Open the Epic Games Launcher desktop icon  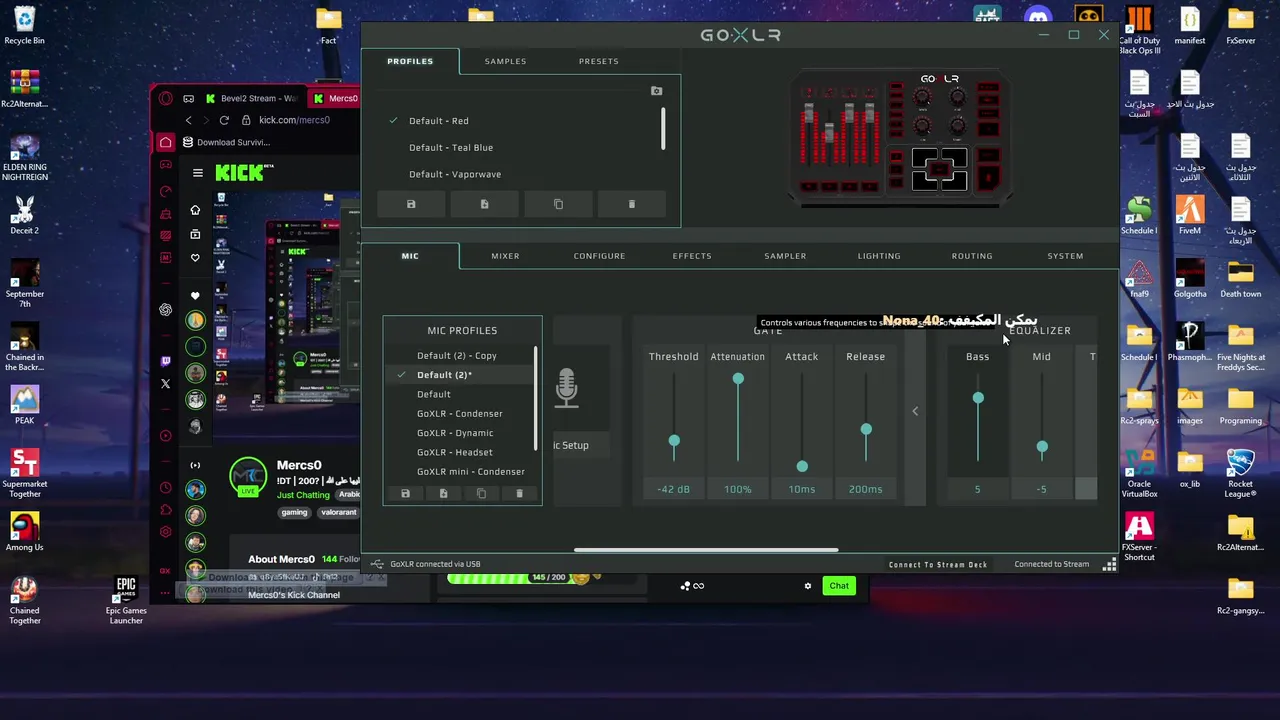(126, 600)
